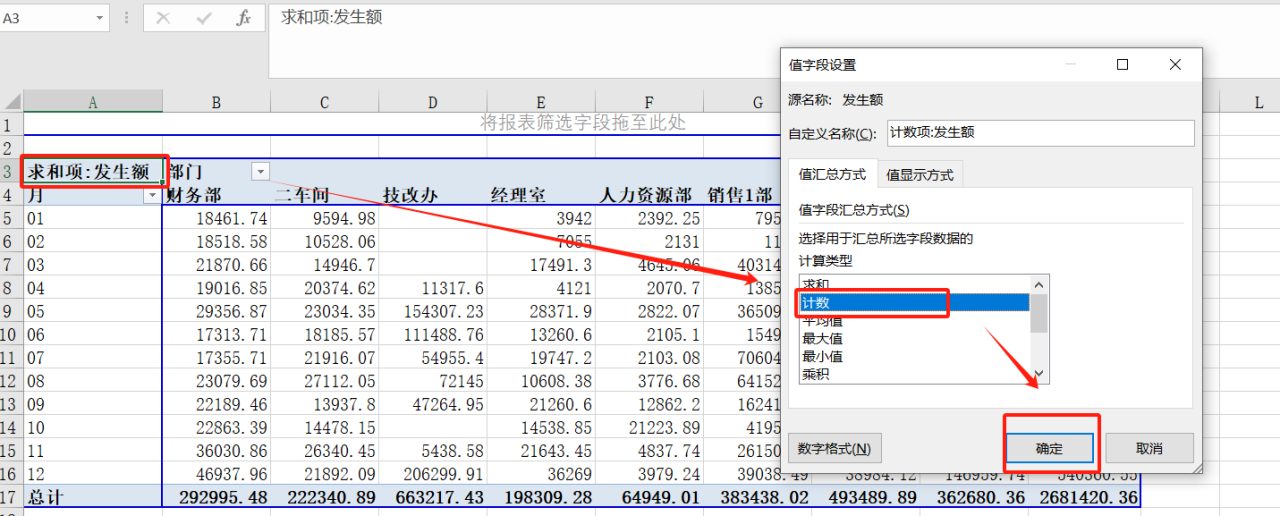Select 最大值 in the calculation type list

[x=915, y=338]
